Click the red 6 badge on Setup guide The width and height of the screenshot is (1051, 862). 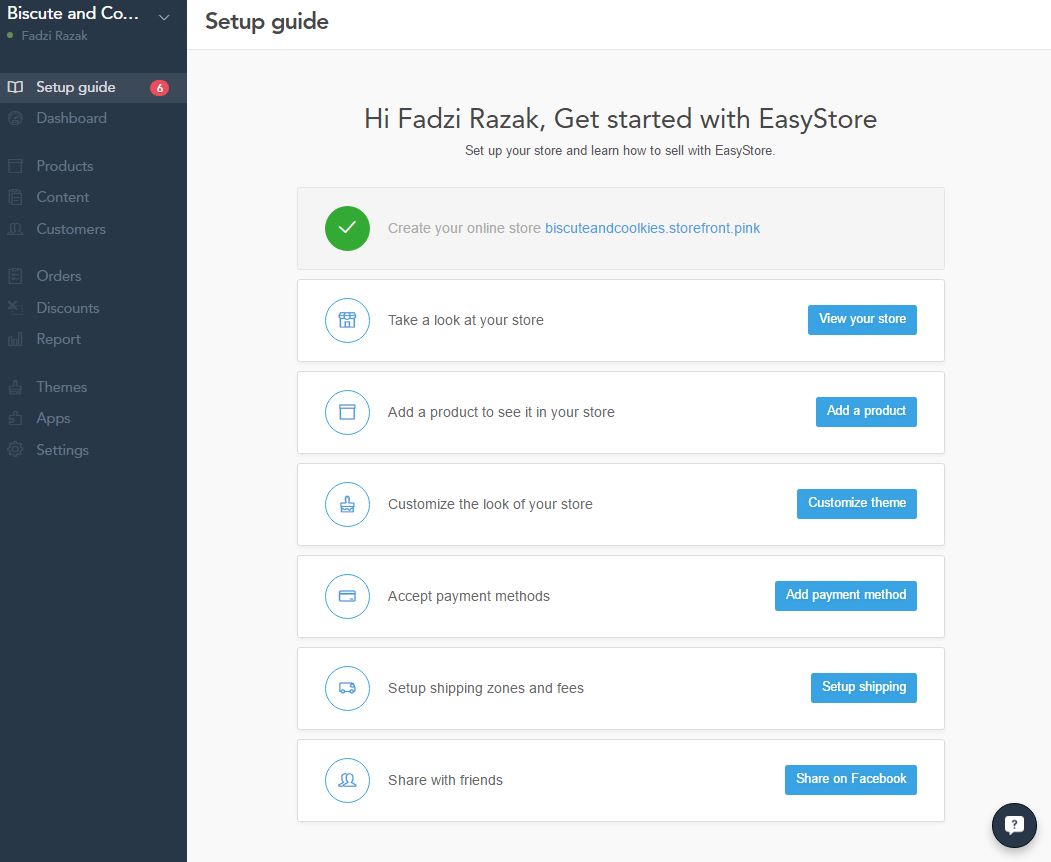[x=160, y=88]
